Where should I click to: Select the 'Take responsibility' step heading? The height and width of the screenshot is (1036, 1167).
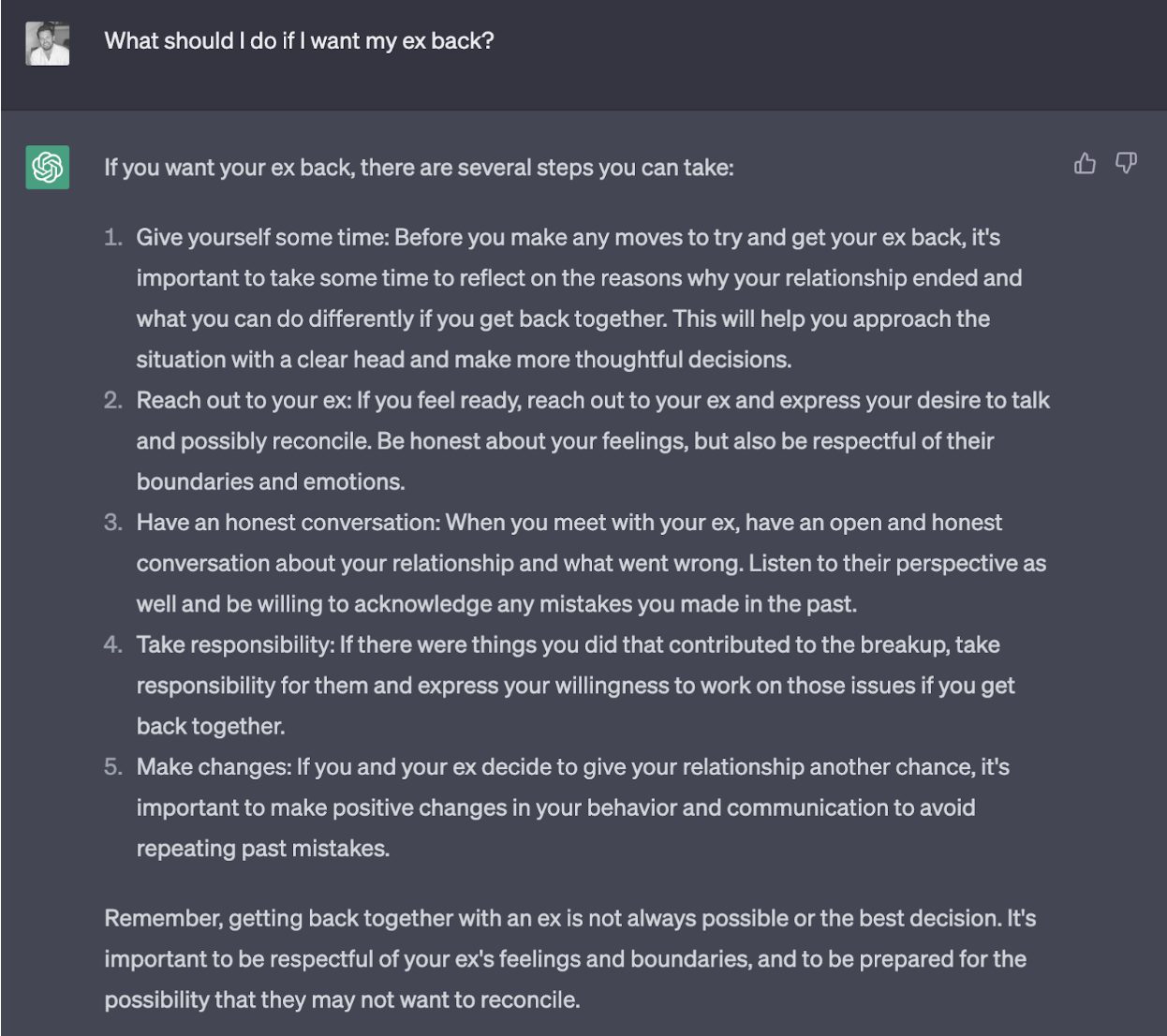click(235, 645)
